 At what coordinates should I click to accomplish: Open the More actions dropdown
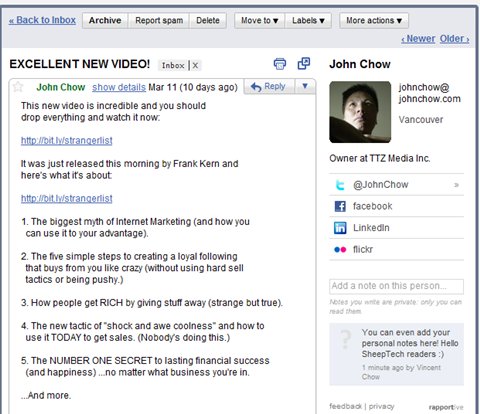(x=374, y=20)
